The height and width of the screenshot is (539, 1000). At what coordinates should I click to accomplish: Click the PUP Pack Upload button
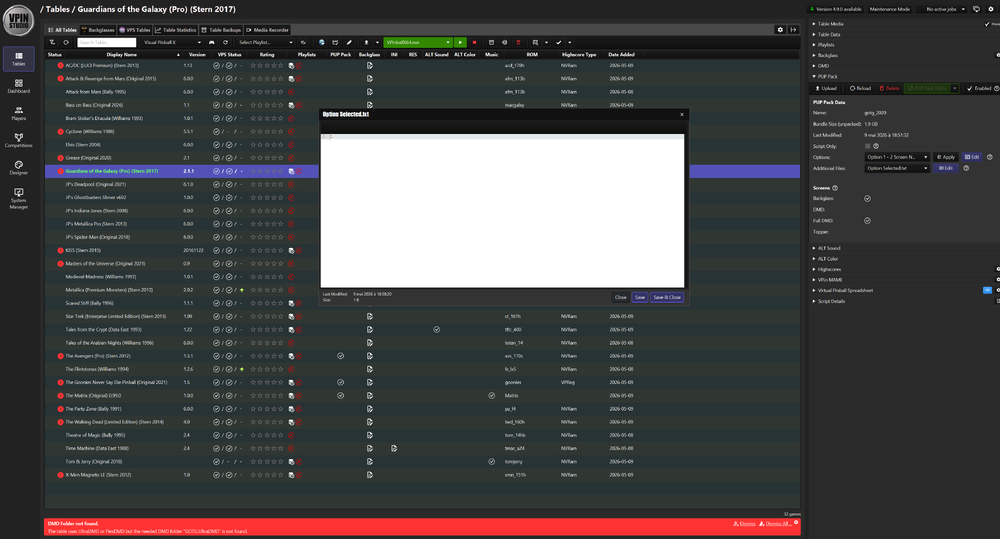coord(826,88)
